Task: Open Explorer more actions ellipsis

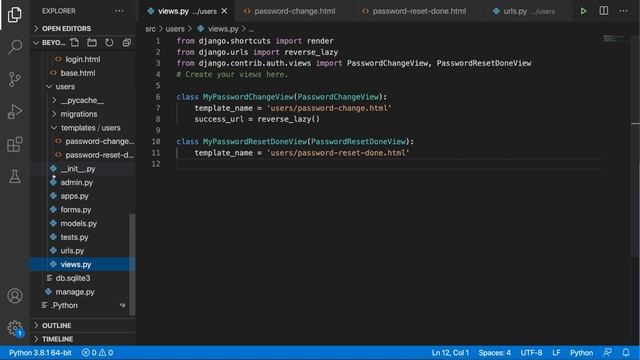Action: pos(119,11)
